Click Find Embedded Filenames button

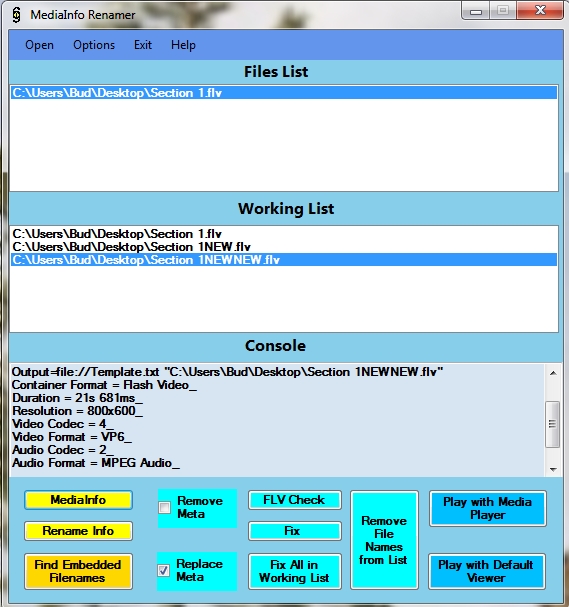point(78,571)
